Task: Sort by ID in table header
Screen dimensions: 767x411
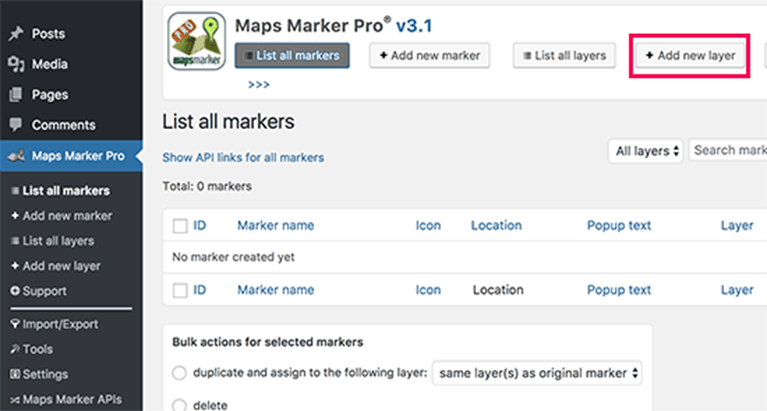Action: [x=200, y=226]
